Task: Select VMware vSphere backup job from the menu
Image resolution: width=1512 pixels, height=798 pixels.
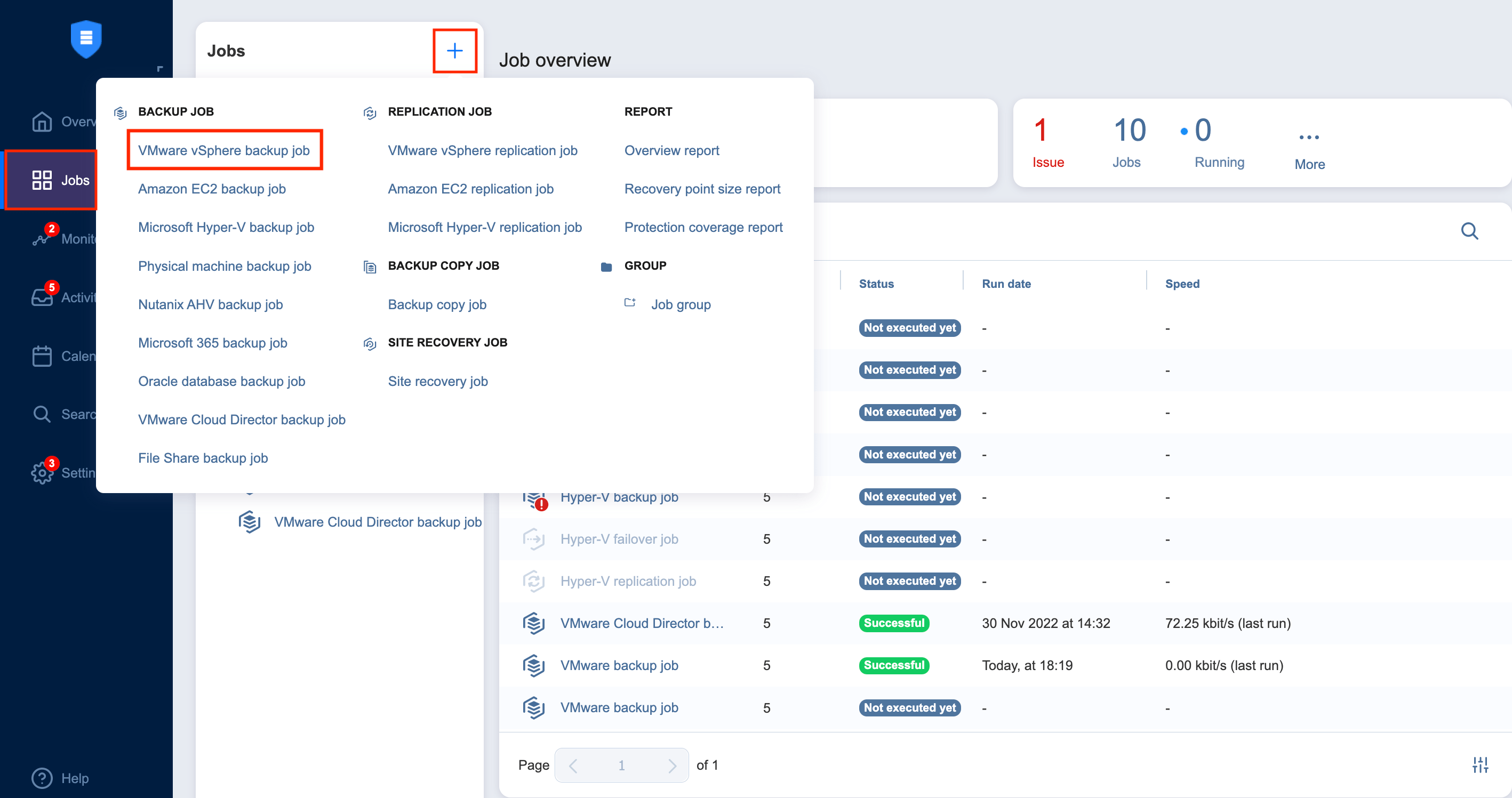Action: [224, 150]
